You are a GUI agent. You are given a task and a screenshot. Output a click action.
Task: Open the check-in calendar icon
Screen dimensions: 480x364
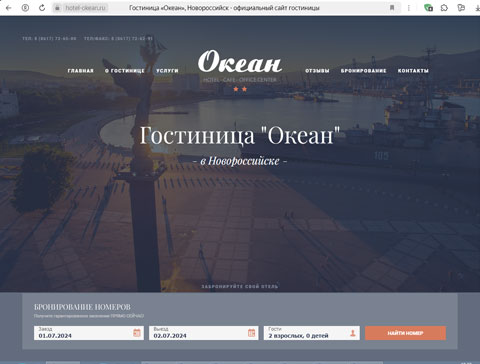coord(137,333)
